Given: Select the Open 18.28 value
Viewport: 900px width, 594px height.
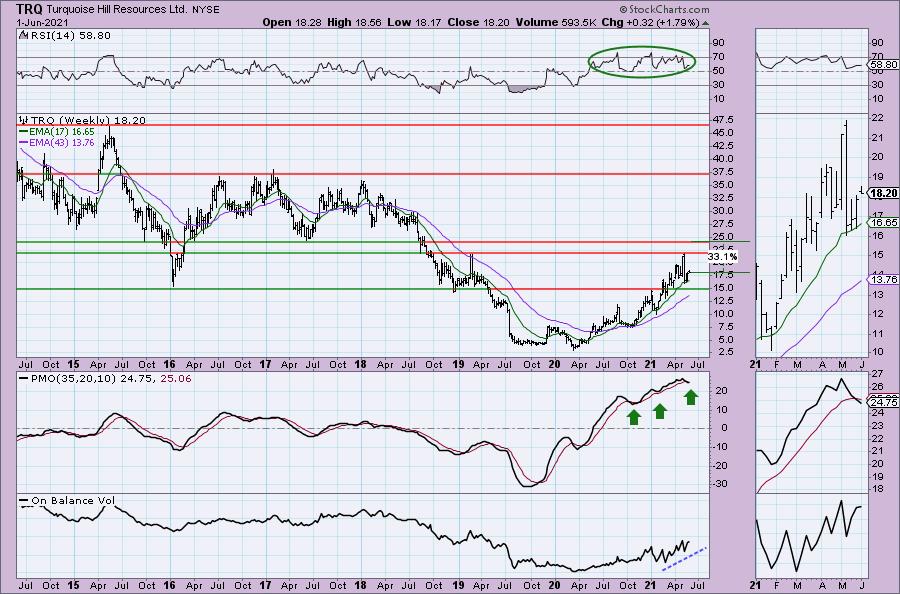Looking at the screenshot, I should 292,22.
